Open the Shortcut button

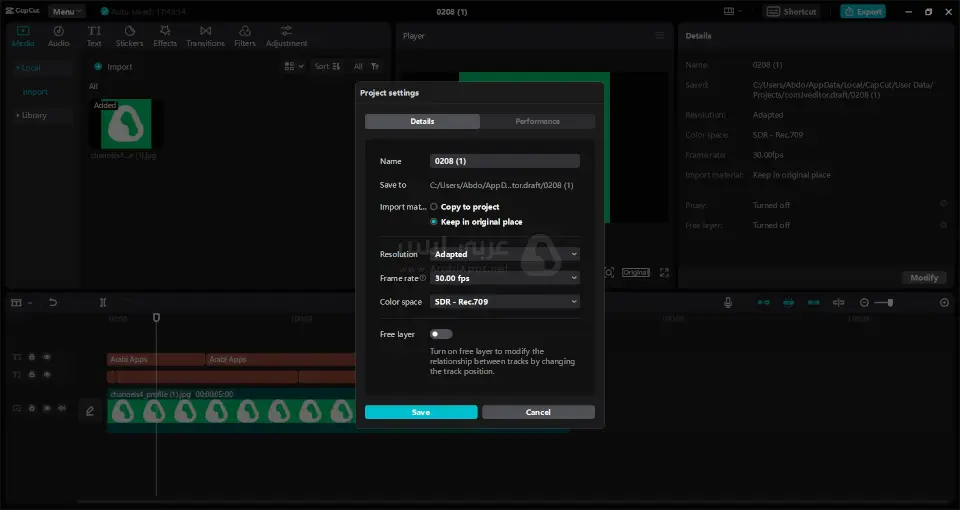791,11
